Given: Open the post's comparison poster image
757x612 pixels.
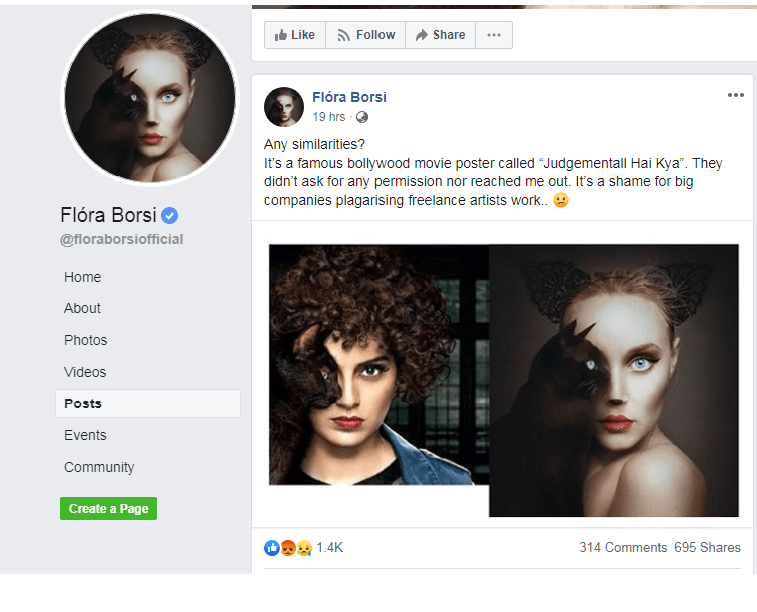Looking at the screenshot, I should click(503, 378).
